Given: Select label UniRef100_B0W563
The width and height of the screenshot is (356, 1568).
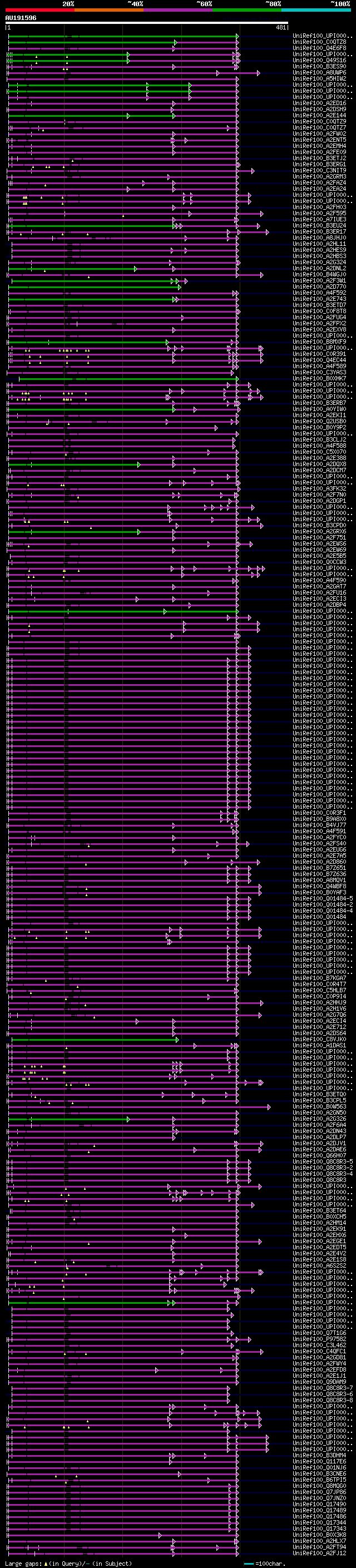Looking at the screenshot, I should [x=319, y=1107].
